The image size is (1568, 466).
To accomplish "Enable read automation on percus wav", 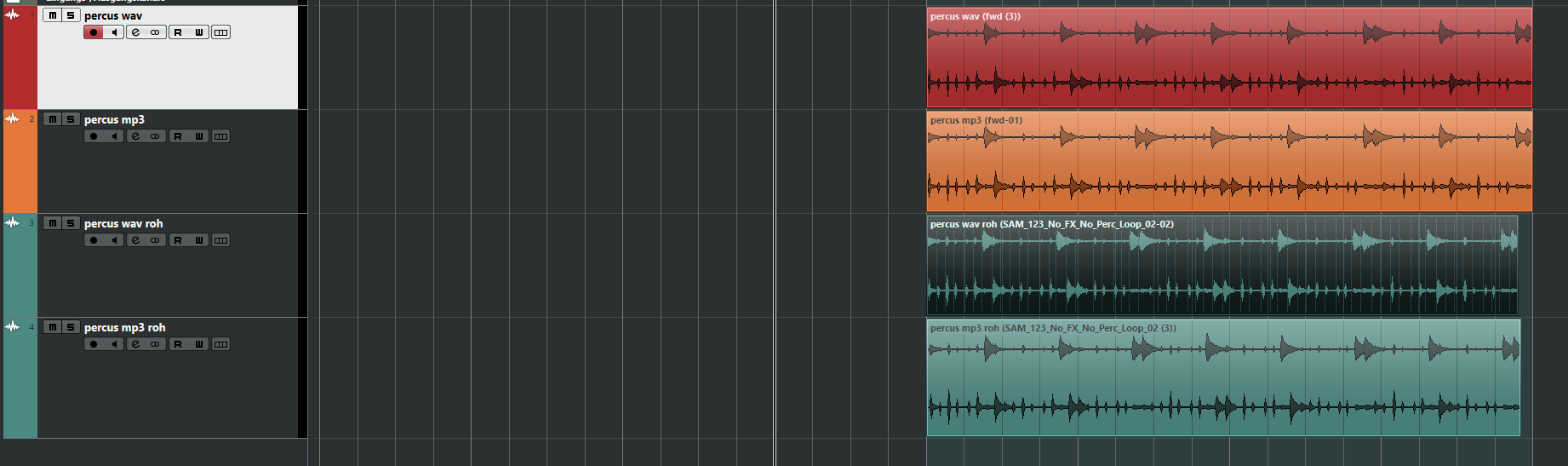I will click(178, 32).
